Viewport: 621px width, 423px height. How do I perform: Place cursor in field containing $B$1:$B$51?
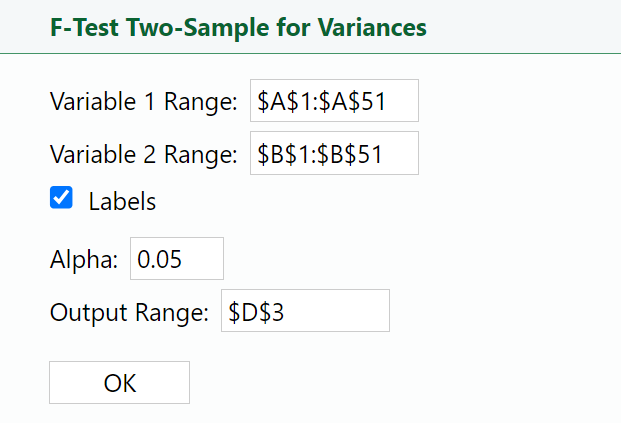click(333, 154)
